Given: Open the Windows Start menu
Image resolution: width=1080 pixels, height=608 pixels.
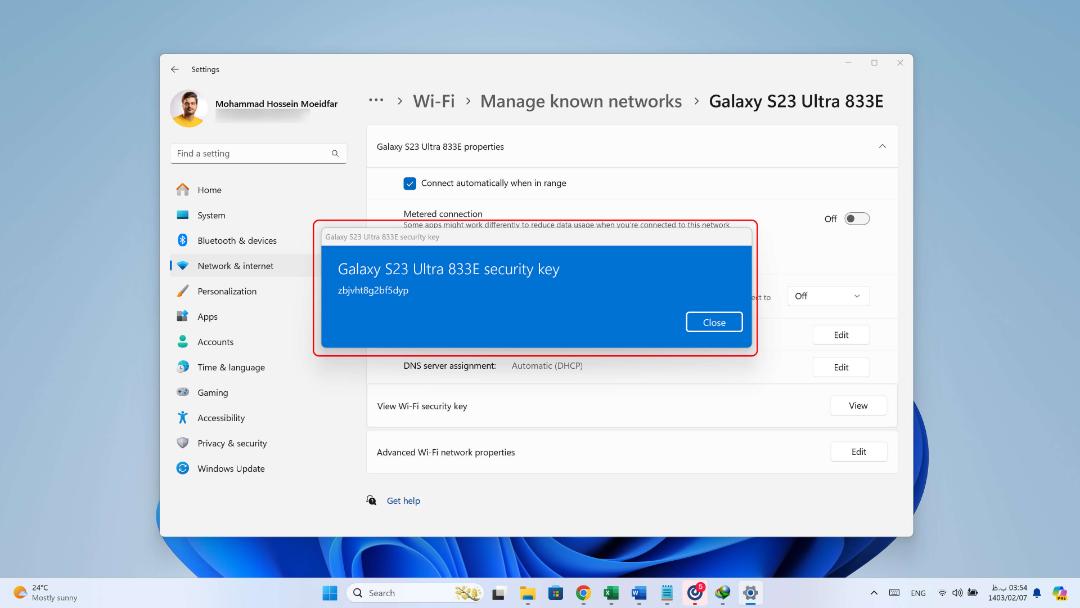Looking at the screenshot, I should pyautogui.click(x=330, y=593).
